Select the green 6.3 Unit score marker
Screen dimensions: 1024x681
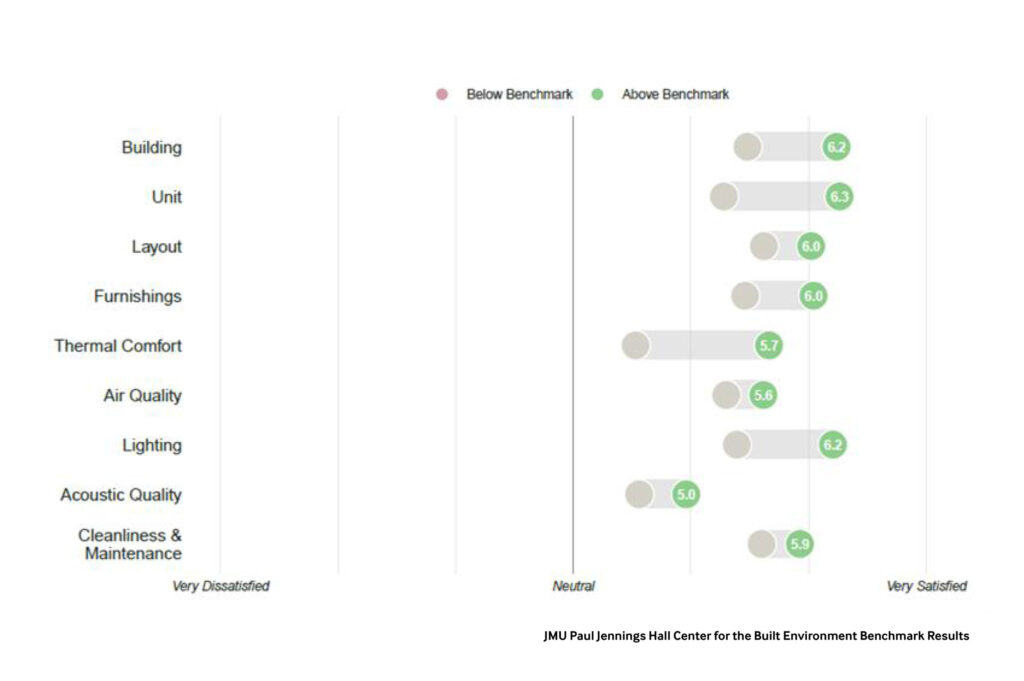[x=839, y=197]
